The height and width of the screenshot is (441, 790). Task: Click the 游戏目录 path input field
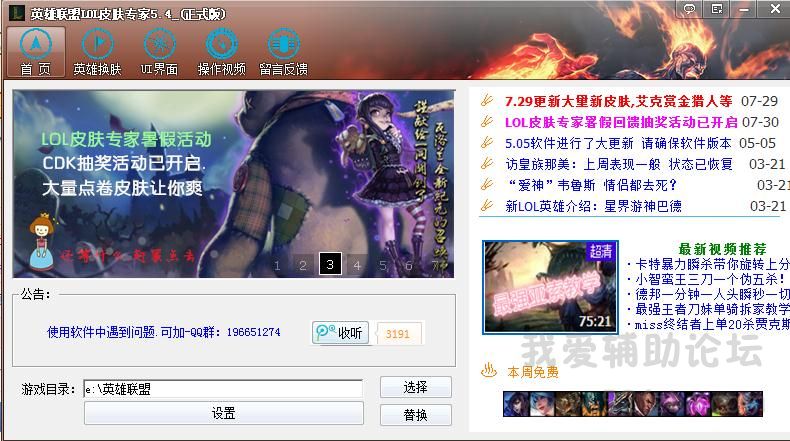coord(223,389)
